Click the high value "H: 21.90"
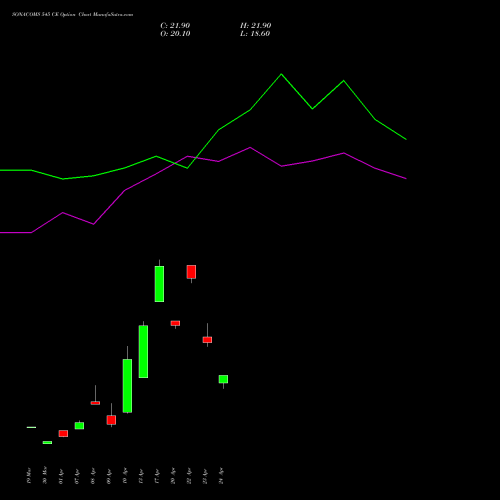This screenshot has width=500, height=500. click(x=255, y=26)
